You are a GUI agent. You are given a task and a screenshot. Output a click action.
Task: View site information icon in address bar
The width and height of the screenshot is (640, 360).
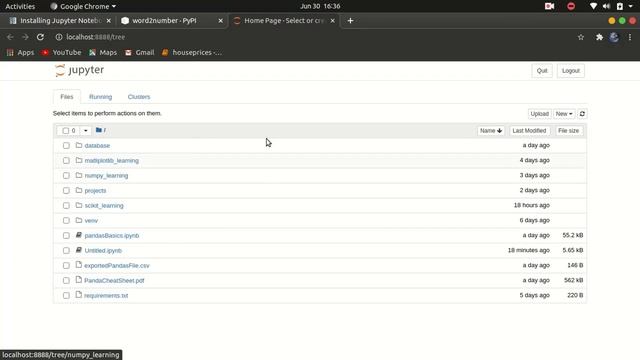tap(59, 37)
